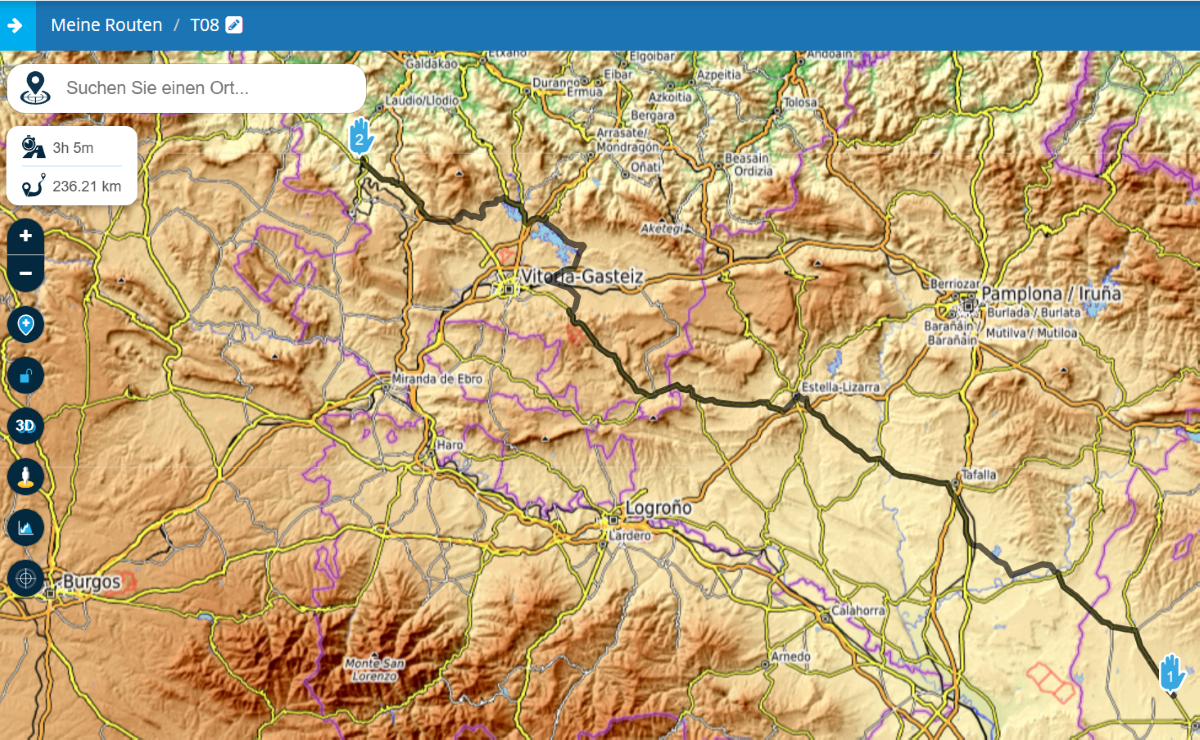Screen dimensions: 1200x740
Task: Click the location pin search icon
Action: [36, 88]
